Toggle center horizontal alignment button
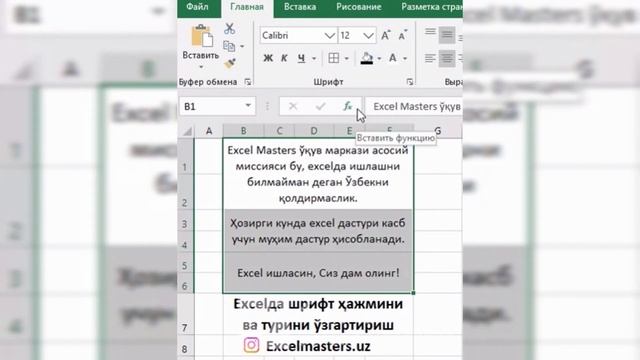Image resolution: width=640 pixels, height=360 pixels. (x=447, y=59)
